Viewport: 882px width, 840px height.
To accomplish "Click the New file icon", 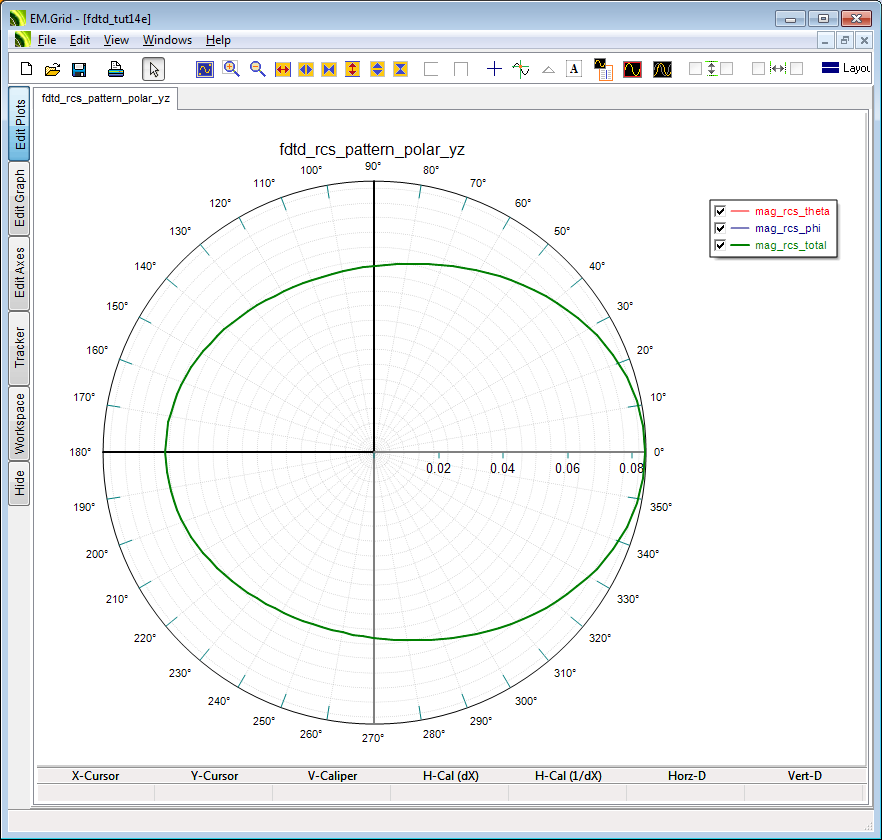I will coord(27,69).
